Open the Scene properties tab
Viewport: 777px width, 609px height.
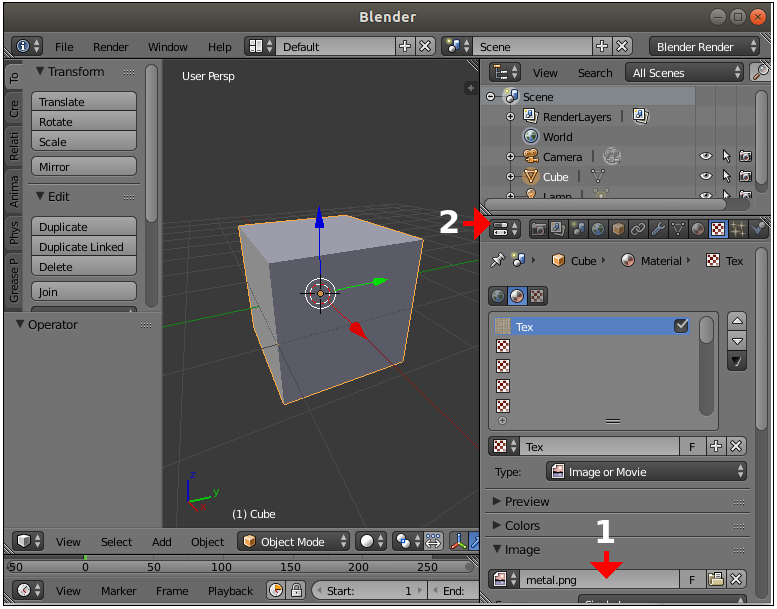tap(578, 229)
